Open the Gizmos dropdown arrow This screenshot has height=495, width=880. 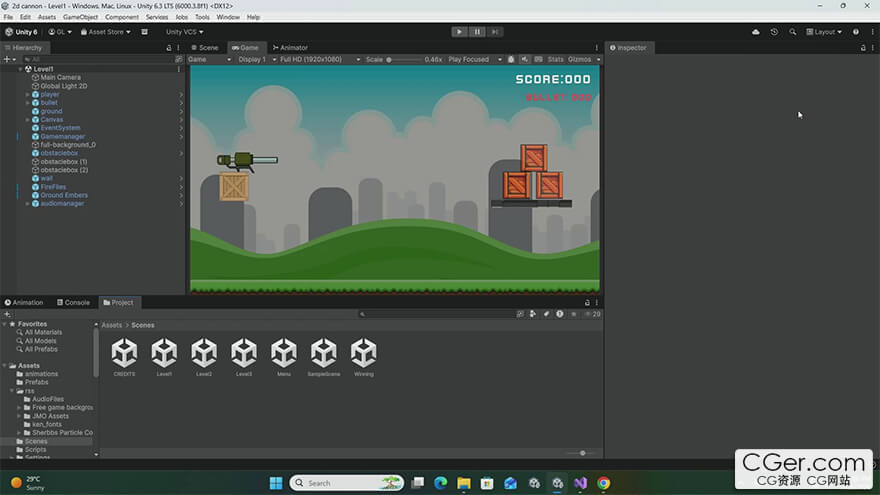coord(598,59)
